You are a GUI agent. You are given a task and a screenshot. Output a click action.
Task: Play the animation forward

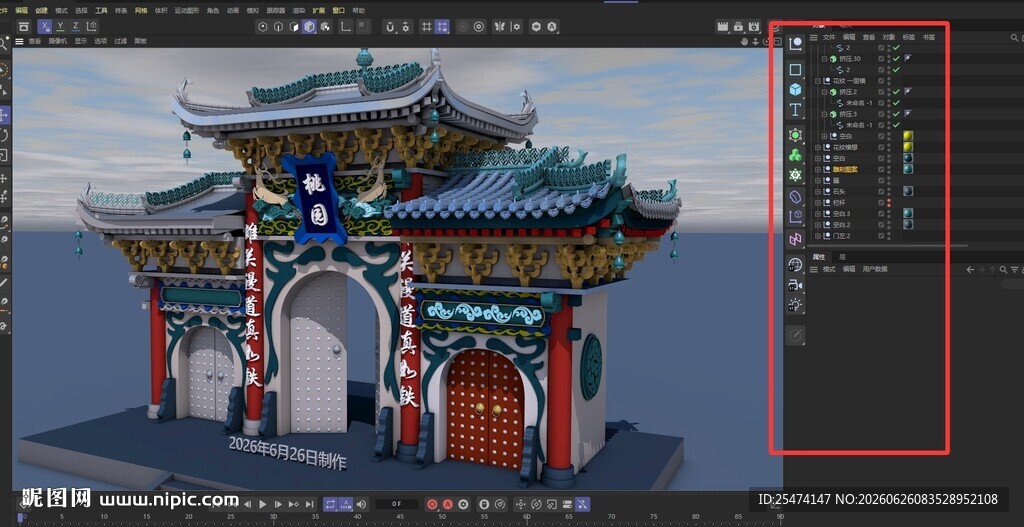(x=263, y=504)
